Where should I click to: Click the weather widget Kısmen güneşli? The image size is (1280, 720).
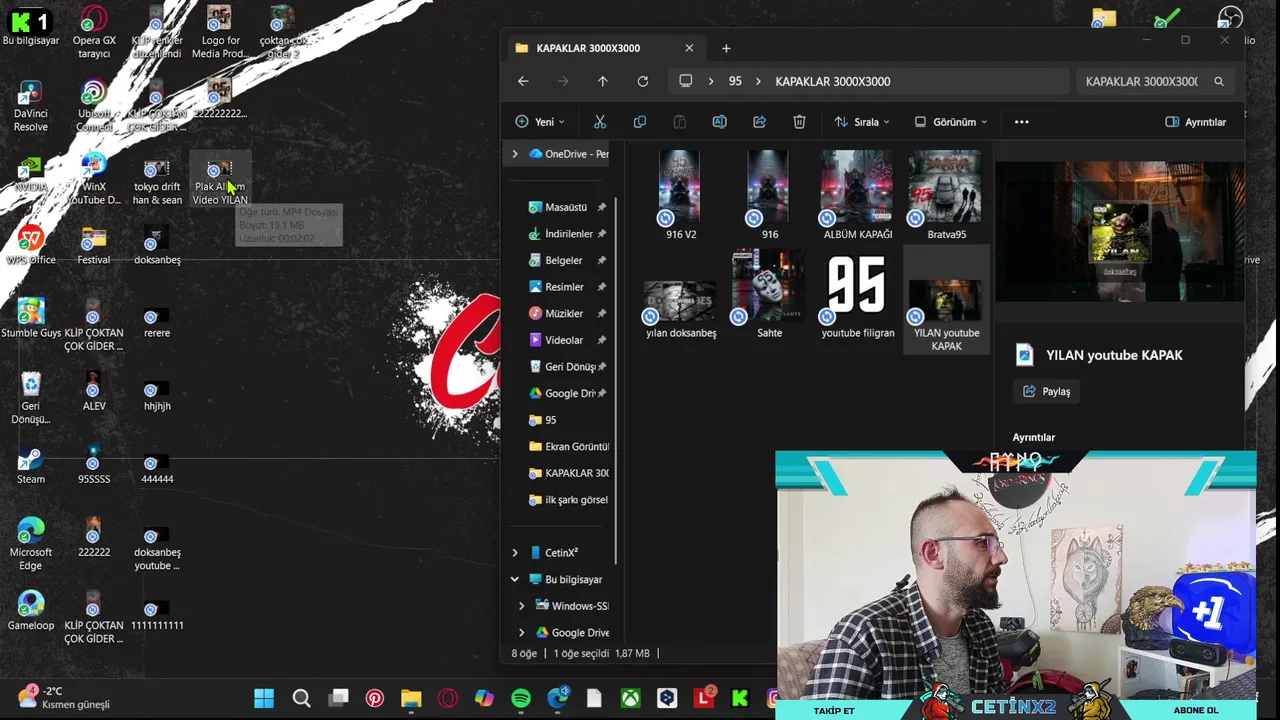click(x=64, y=697)
